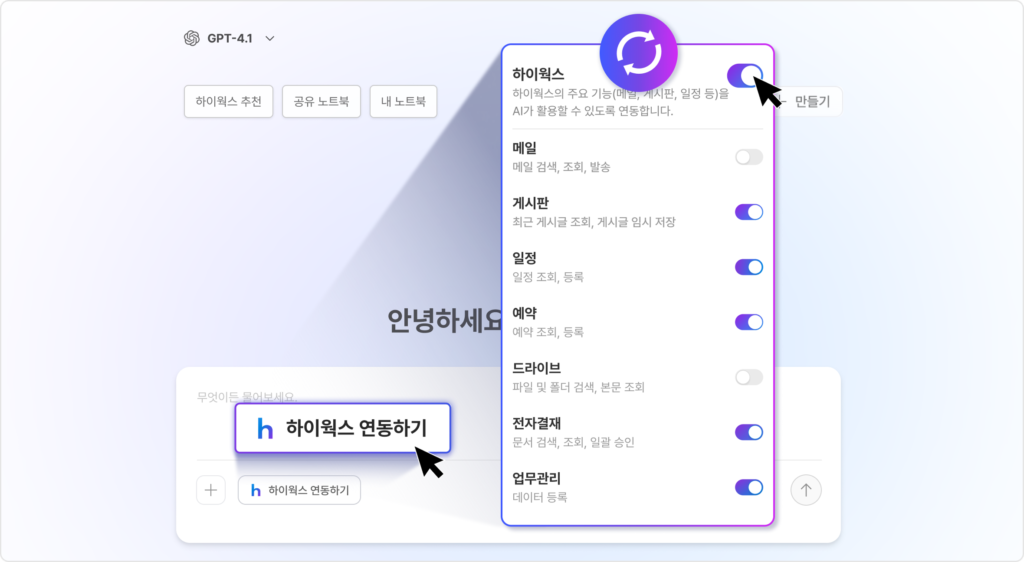The image size is (1024, 562).
Task: Turn off the 일정 switch
Action: click(748, 267)
